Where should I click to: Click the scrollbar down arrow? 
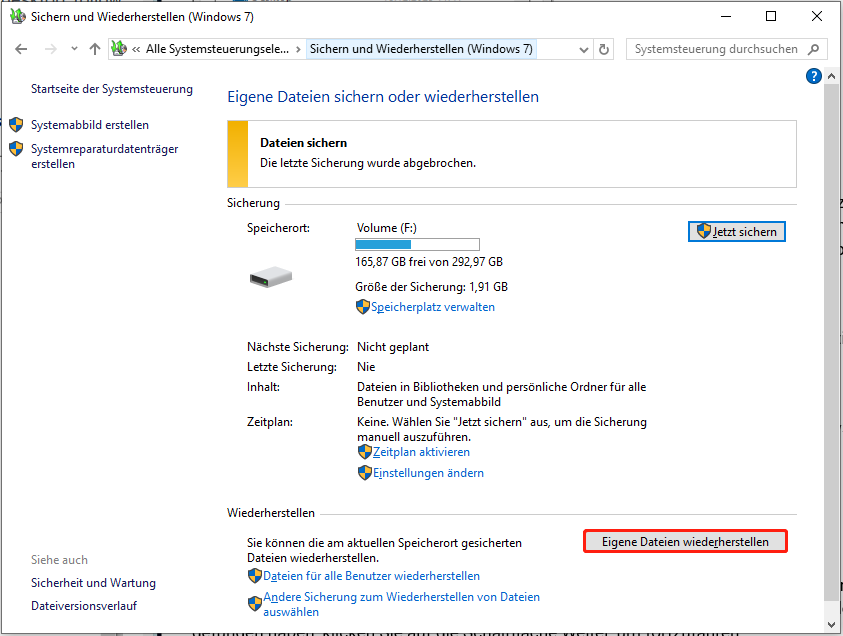[x=831, y=625]
